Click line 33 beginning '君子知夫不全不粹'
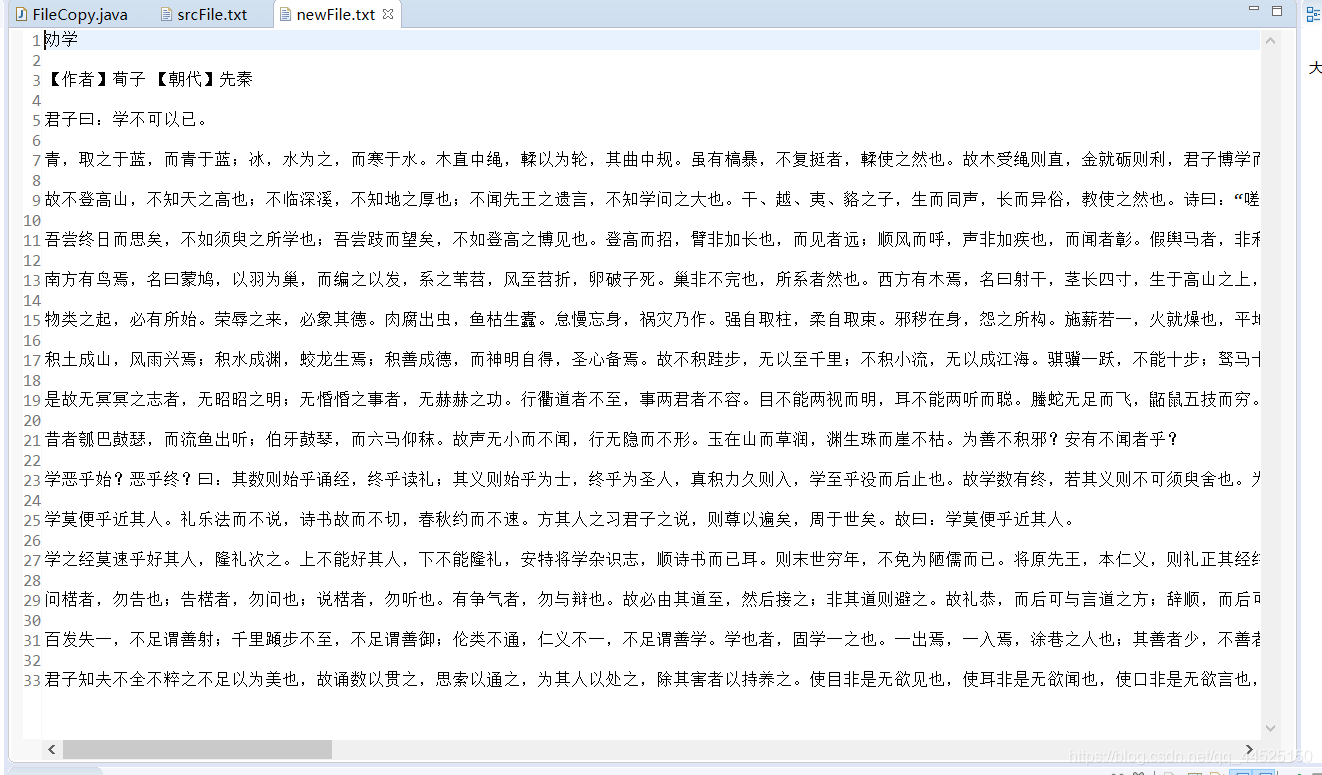This screenshot has width=1322, height=775. (x=651, y=680)
